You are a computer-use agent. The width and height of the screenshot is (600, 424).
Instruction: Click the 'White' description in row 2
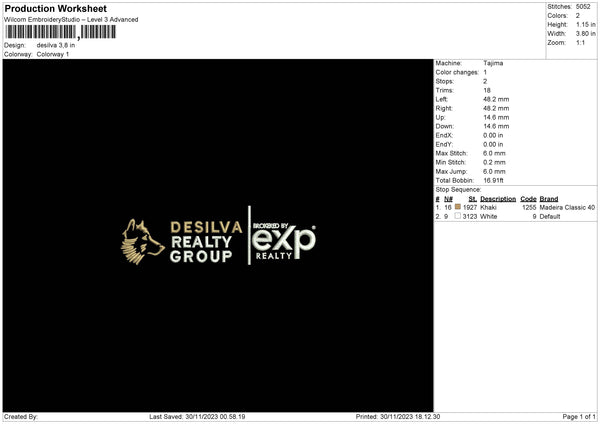pyautogui.click(x=489, y=217)
